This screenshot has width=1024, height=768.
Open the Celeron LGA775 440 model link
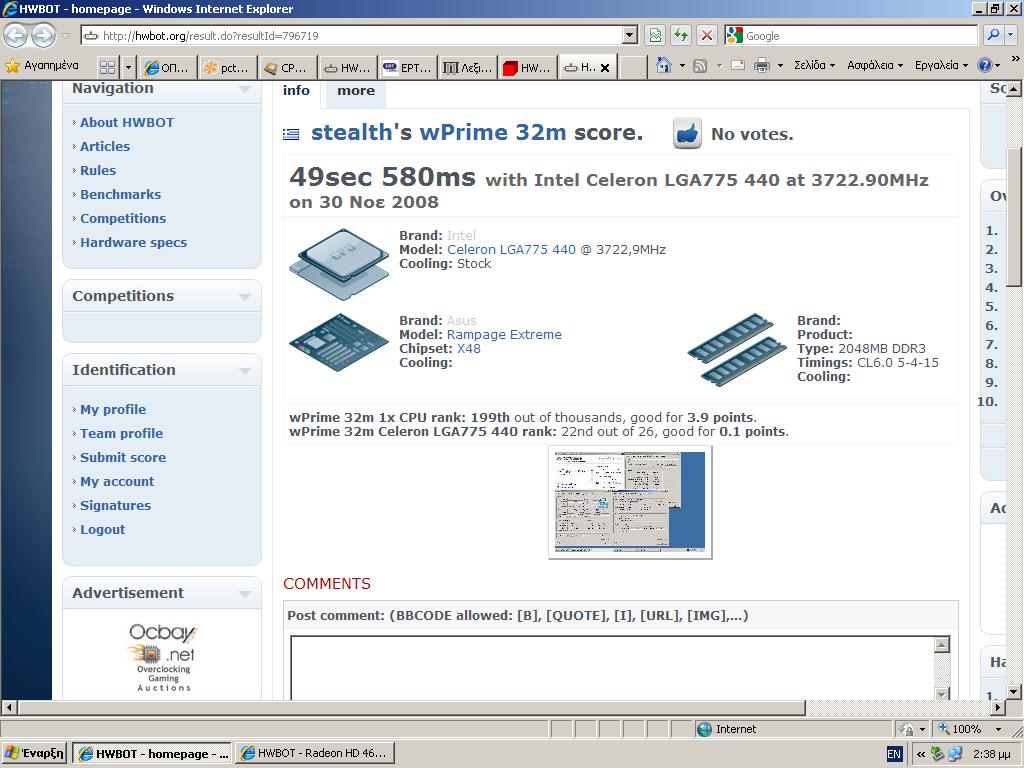click(x=511, y=249)
